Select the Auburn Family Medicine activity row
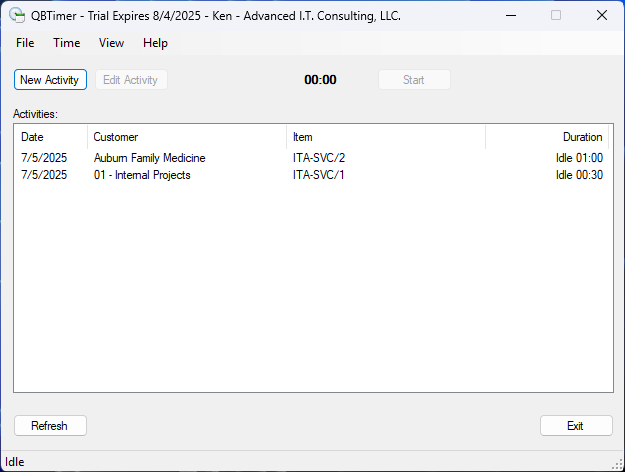The image size is (625, 472). tap(150, 158)
